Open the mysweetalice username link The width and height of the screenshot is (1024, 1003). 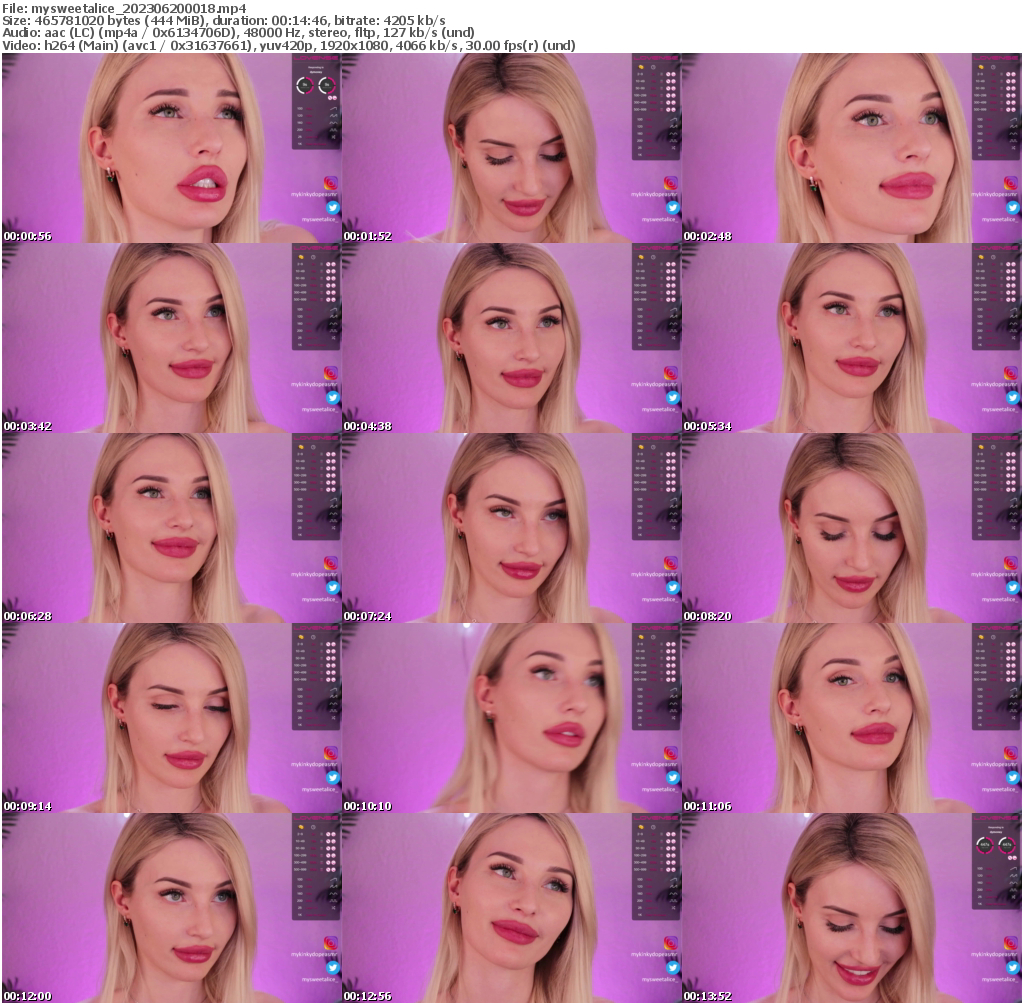coord(318,219)
